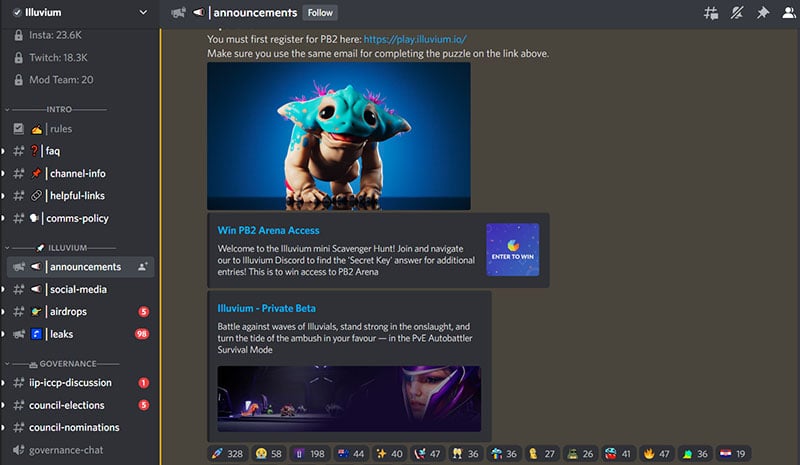Toggle the reaction with 27

542,454
